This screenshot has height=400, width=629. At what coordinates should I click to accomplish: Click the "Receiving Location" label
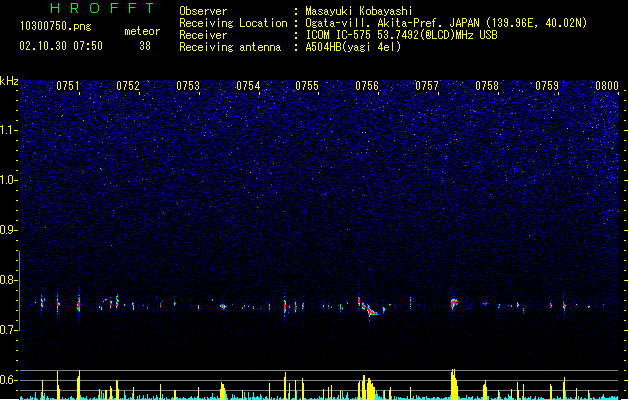click(x=233, y=23)
